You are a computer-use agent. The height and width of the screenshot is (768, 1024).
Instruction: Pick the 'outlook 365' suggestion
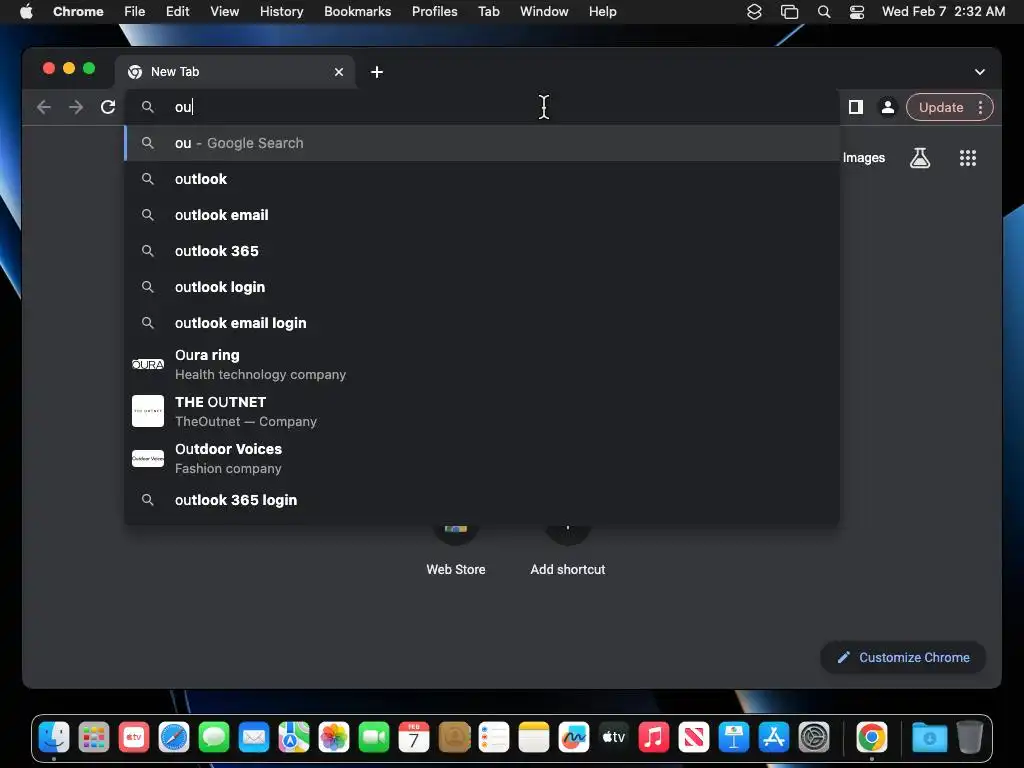pos(482,251)
